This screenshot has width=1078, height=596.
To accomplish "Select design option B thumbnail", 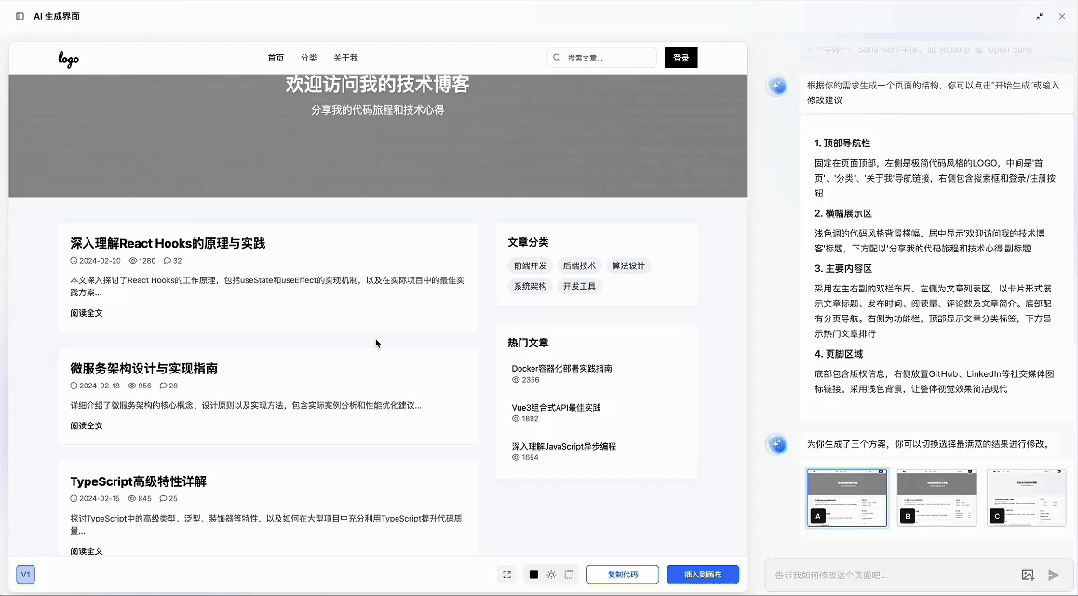I will (x=936, y=497).
